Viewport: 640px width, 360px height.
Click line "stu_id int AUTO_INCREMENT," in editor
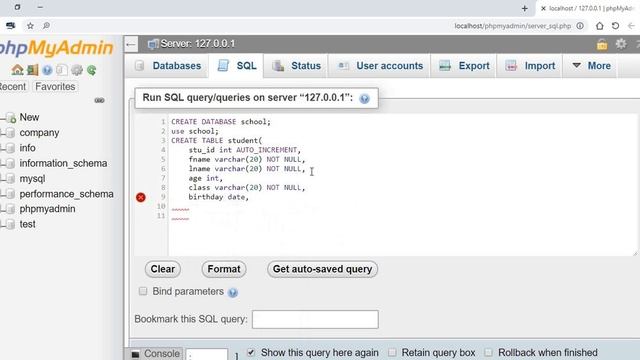point(244,150)
